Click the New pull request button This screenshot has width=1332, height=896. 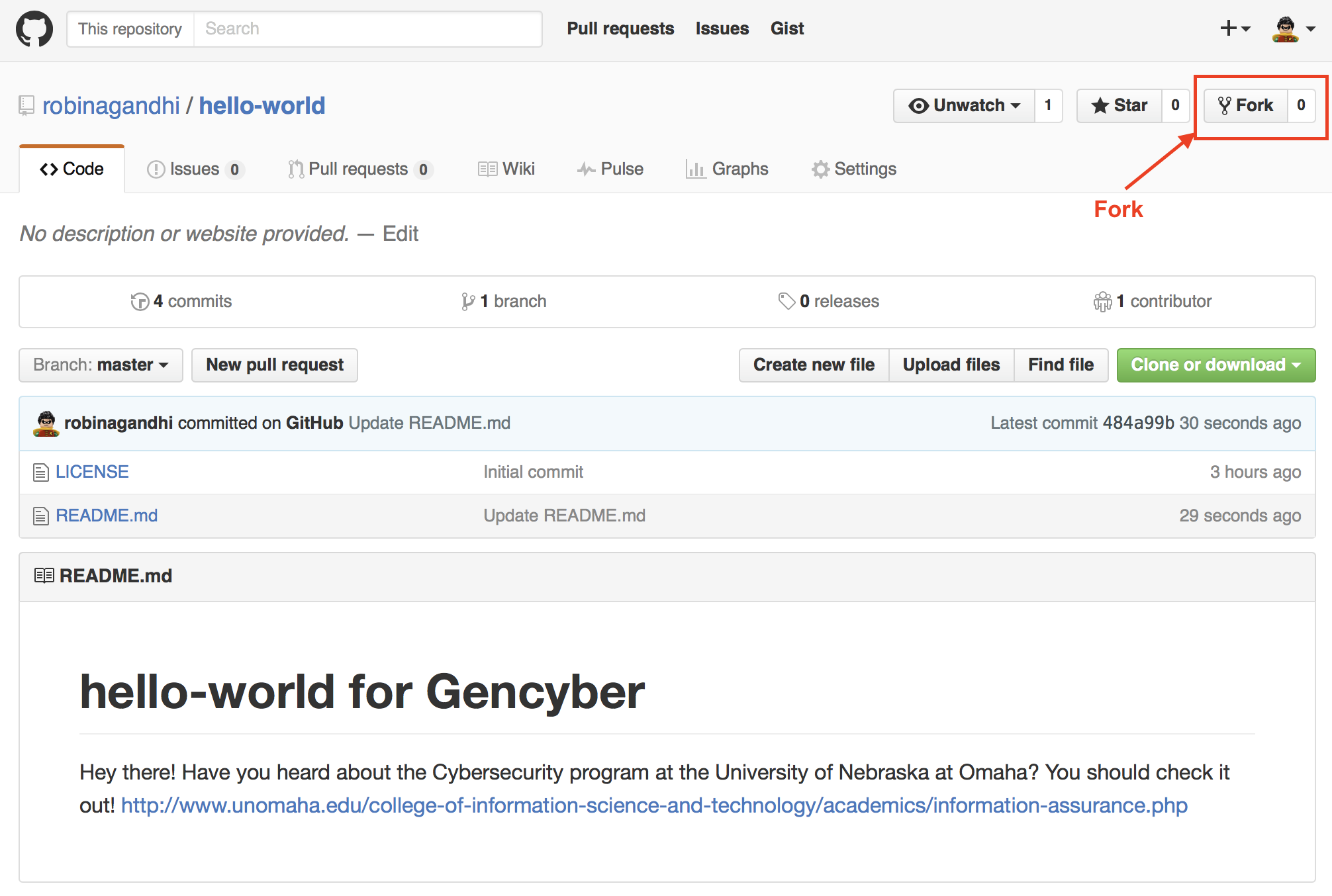click(275, 365)
